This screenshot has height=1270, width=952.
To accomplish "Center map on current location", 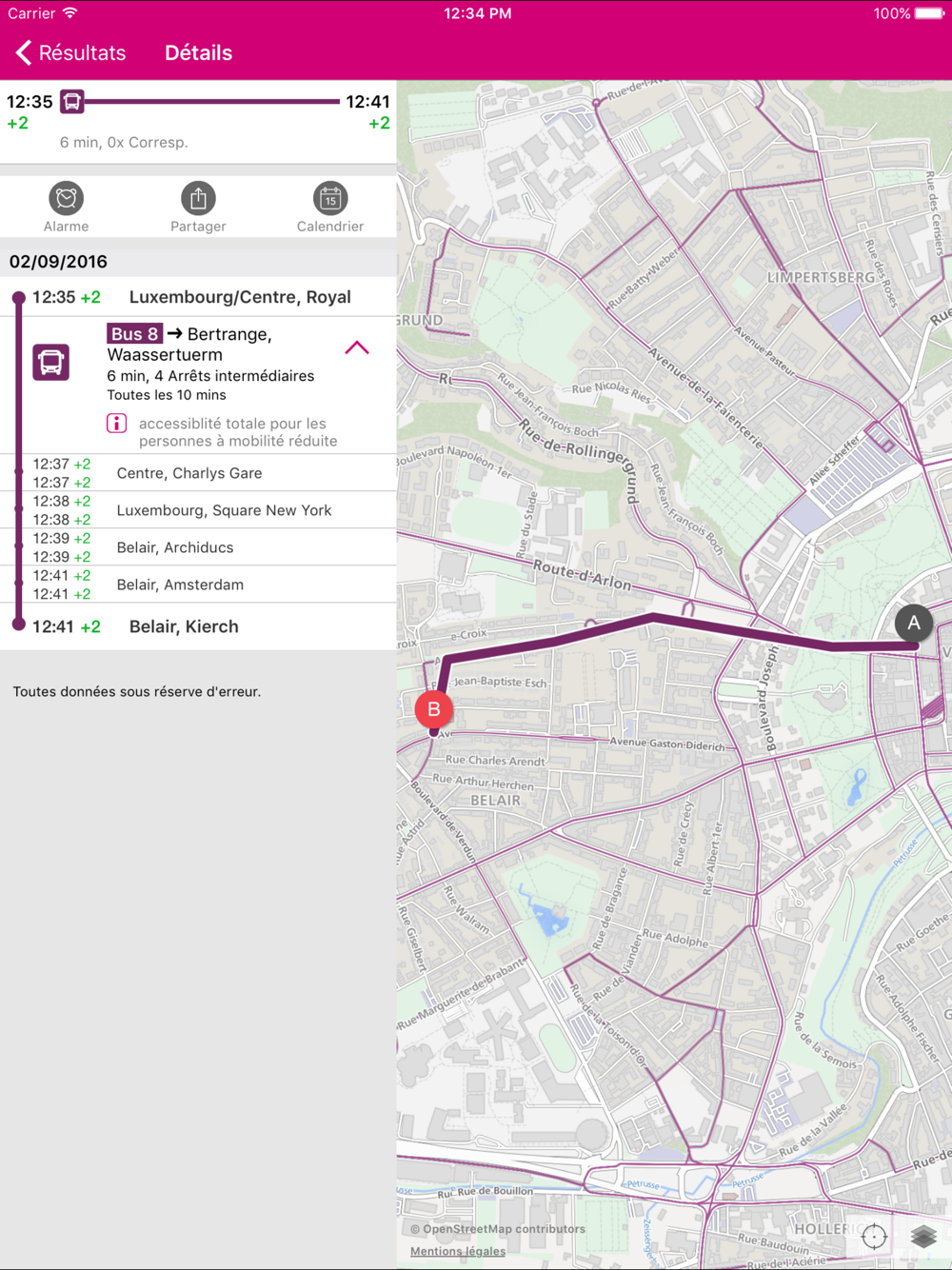I will point(874,1237).
